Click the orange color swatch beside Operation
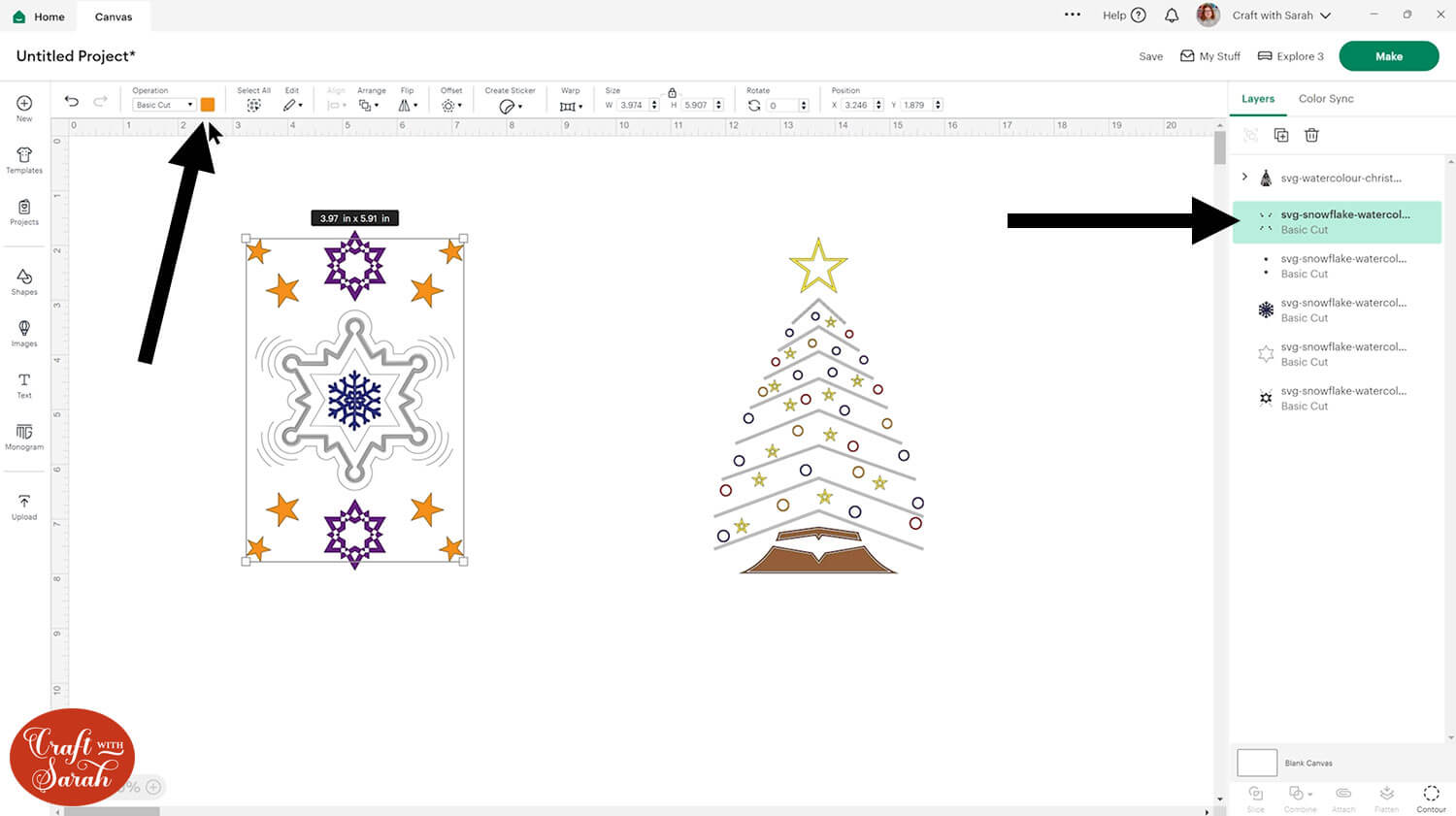 click(208, 105)
